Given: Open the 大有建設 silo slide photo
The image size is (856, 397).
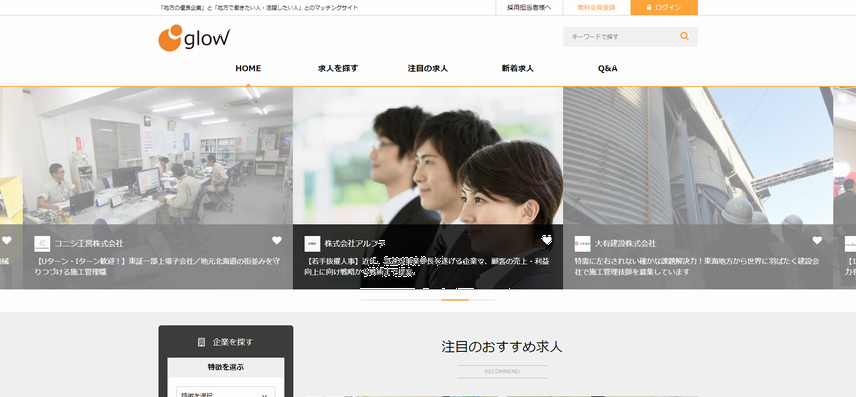Looking at the screenshot, I should (x=698, y=156).
